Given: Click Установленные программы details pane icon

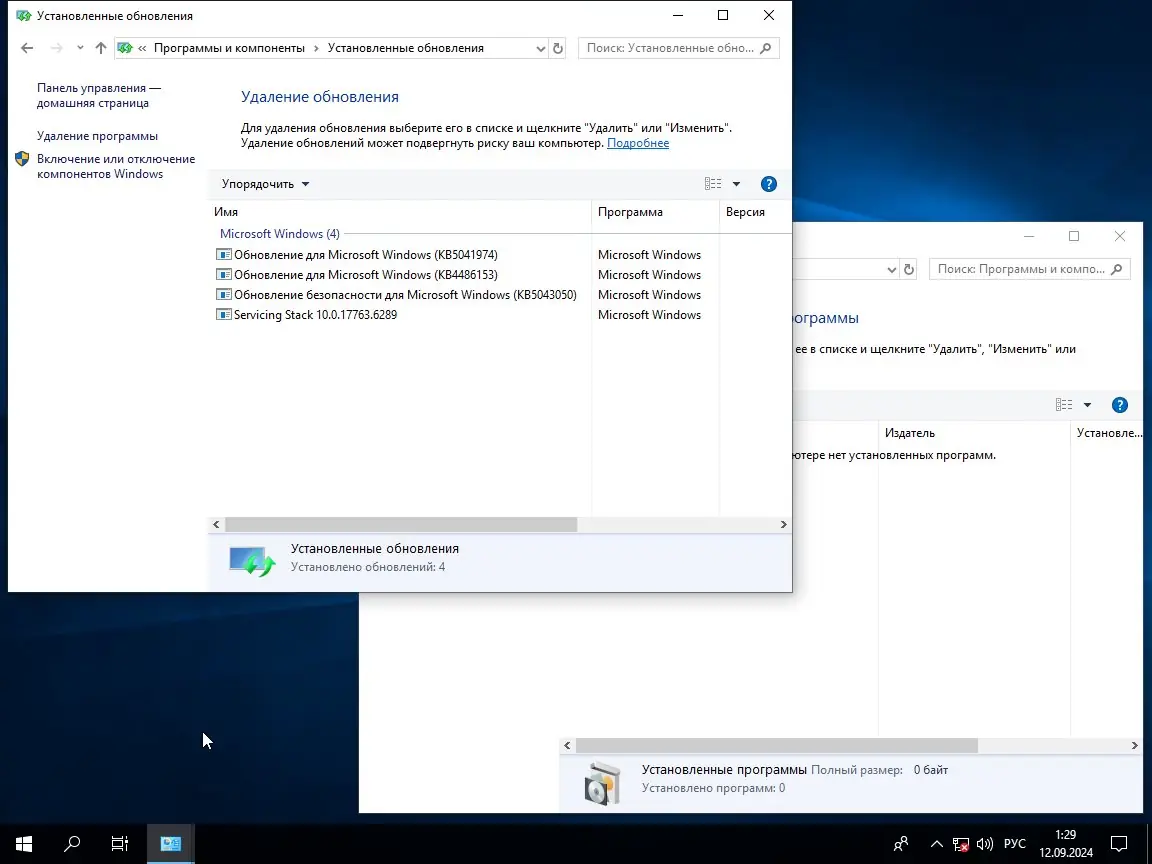Looking at the screenshot, I should [x=602, y=783].
